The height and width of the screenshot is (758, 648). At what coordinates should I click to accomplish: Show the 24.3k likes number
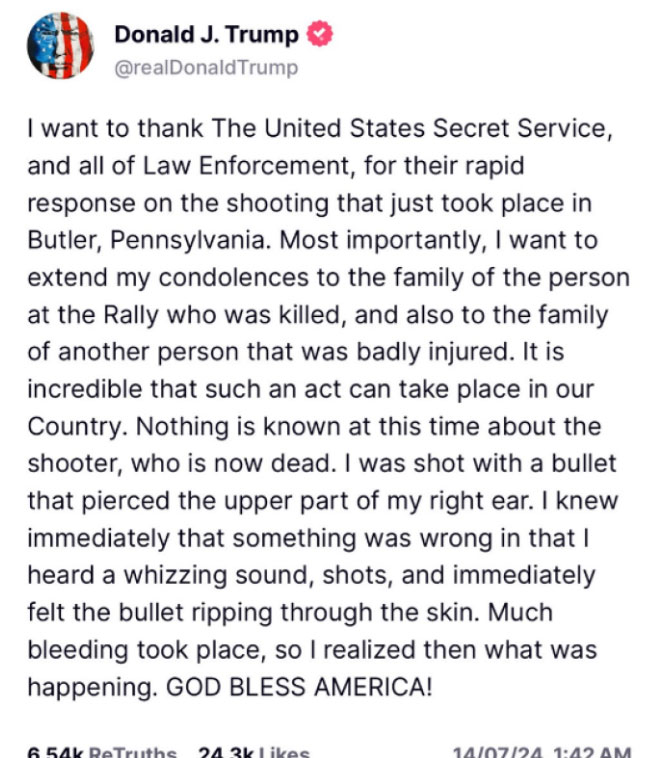[x=226, y=752]
